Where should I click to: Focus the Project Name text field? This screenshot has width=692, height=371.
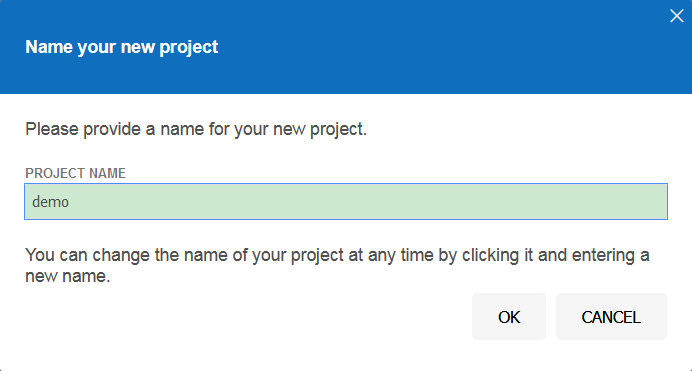tap(346, 202)
